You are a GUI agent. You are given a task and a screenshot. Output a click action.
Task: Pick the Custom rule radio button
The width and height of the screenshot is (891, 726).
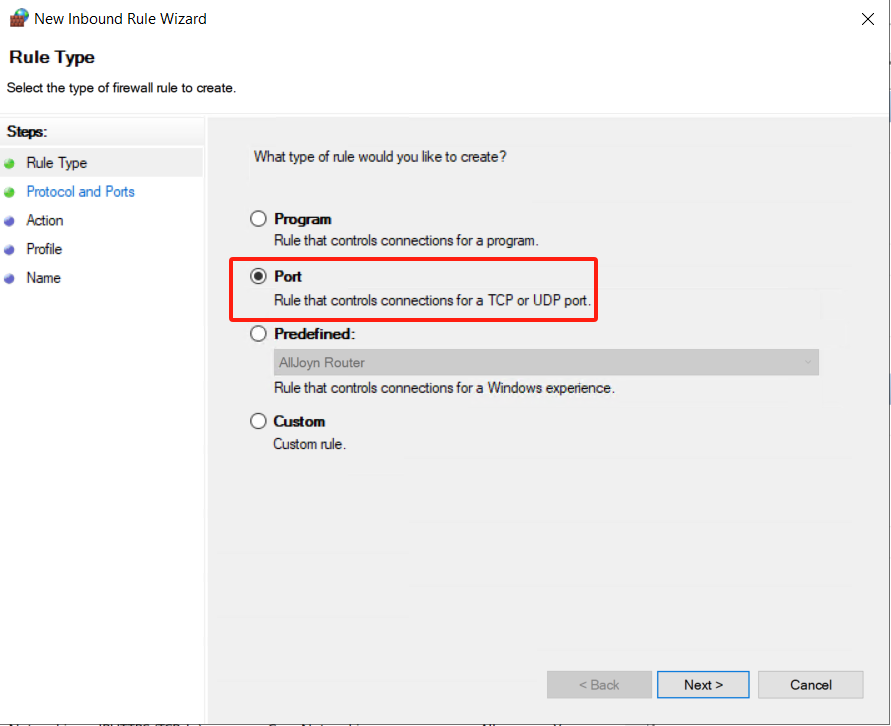259,421
